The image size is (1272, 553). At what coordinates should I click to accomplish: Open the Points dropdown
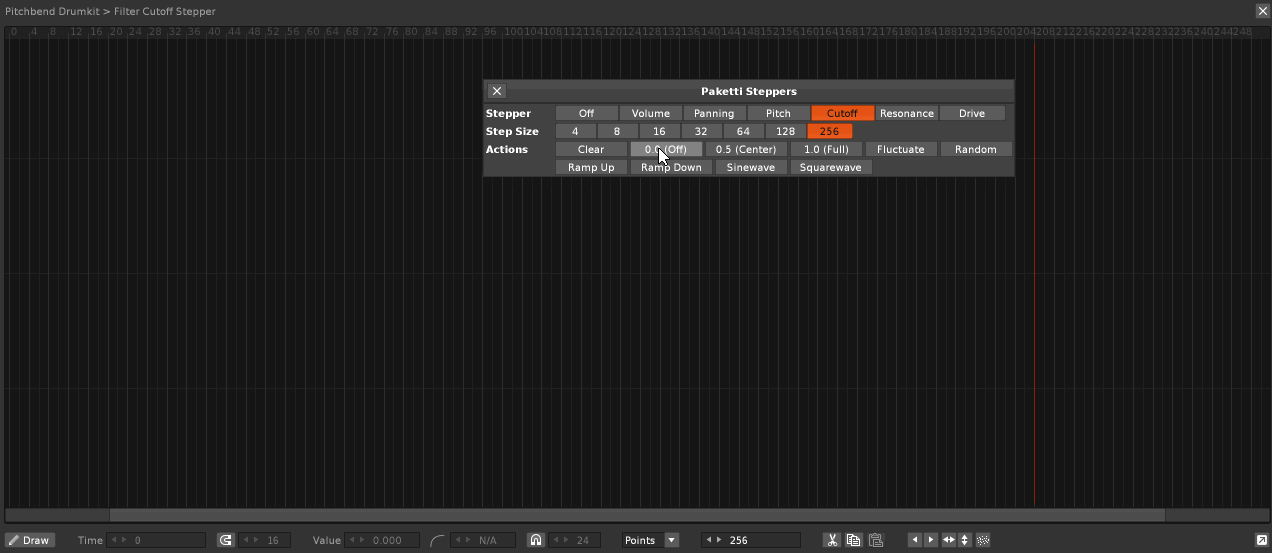(x=650, y=540)
